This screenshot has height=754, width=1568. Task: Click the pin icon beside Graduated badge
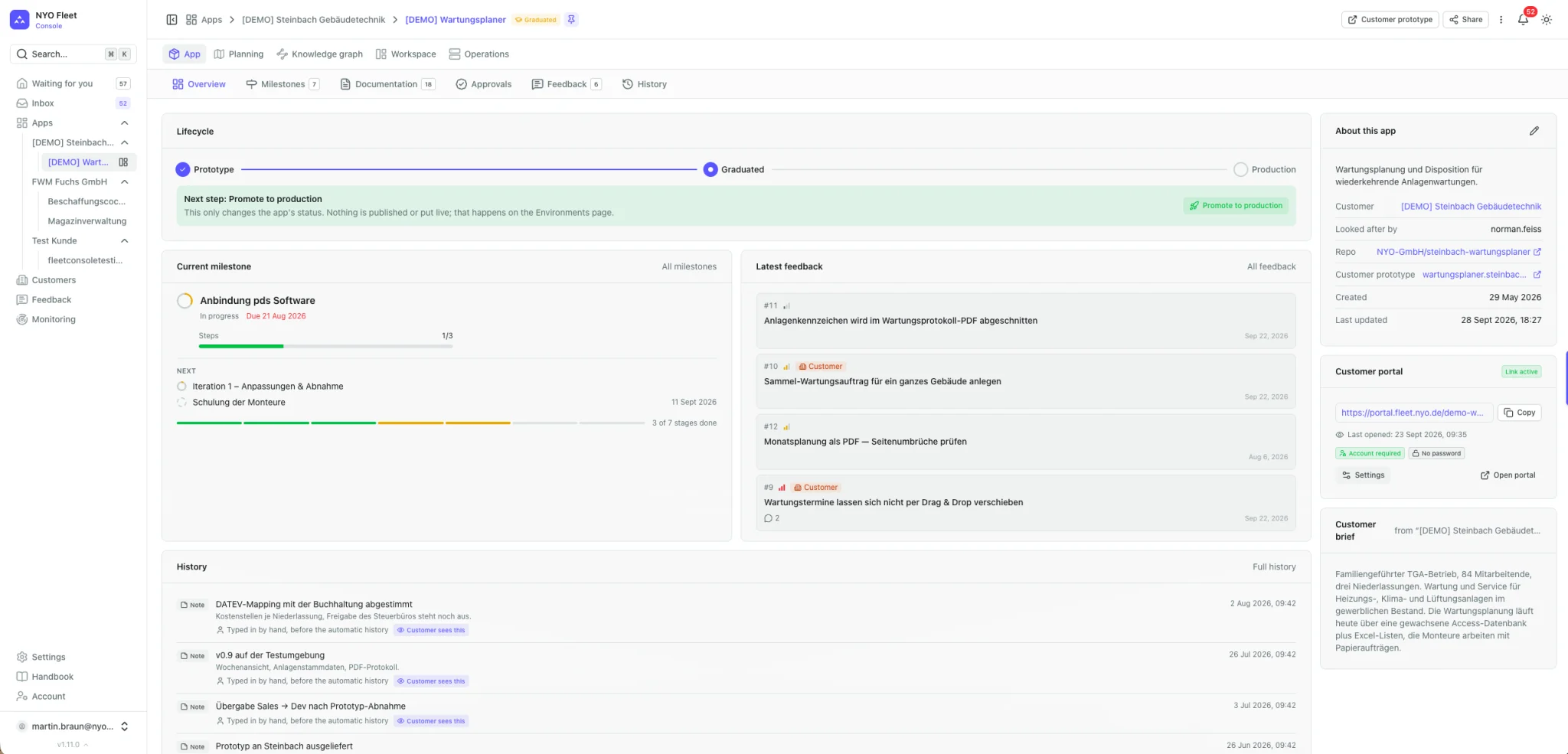pyautogui.click(x=571, y=20)
